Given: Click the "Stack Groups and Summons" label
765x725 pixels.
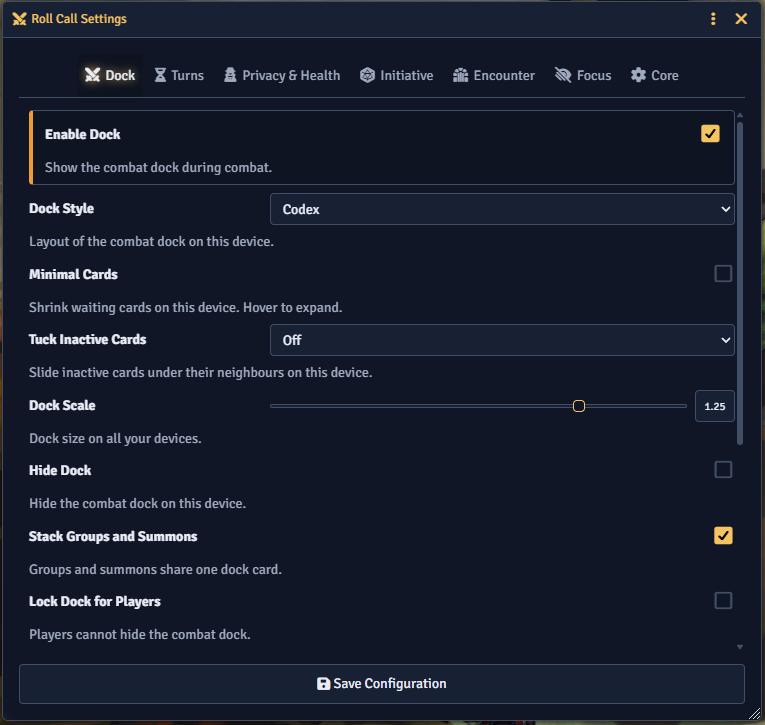Looking at the screenshot, I should pos(113,536).
